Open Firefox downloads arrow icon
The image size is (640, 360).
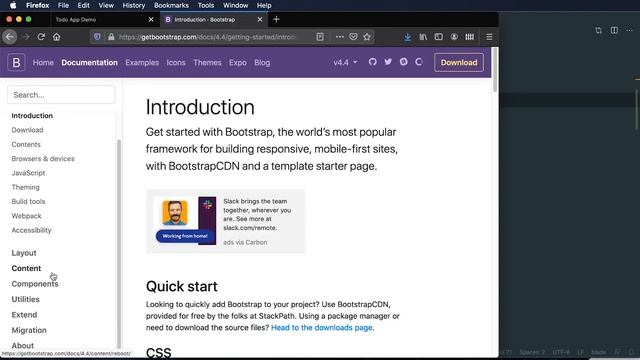407,37
